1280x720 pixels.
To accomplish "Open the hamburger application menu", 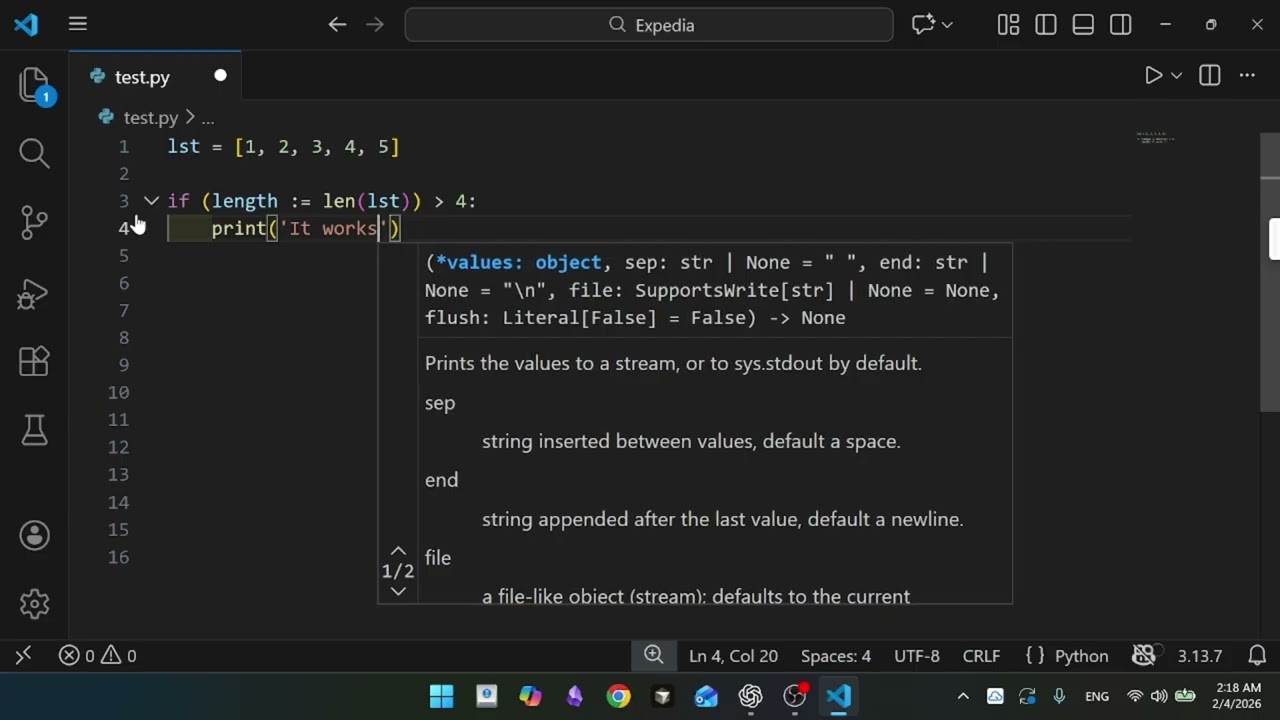I will coord(78,25).
